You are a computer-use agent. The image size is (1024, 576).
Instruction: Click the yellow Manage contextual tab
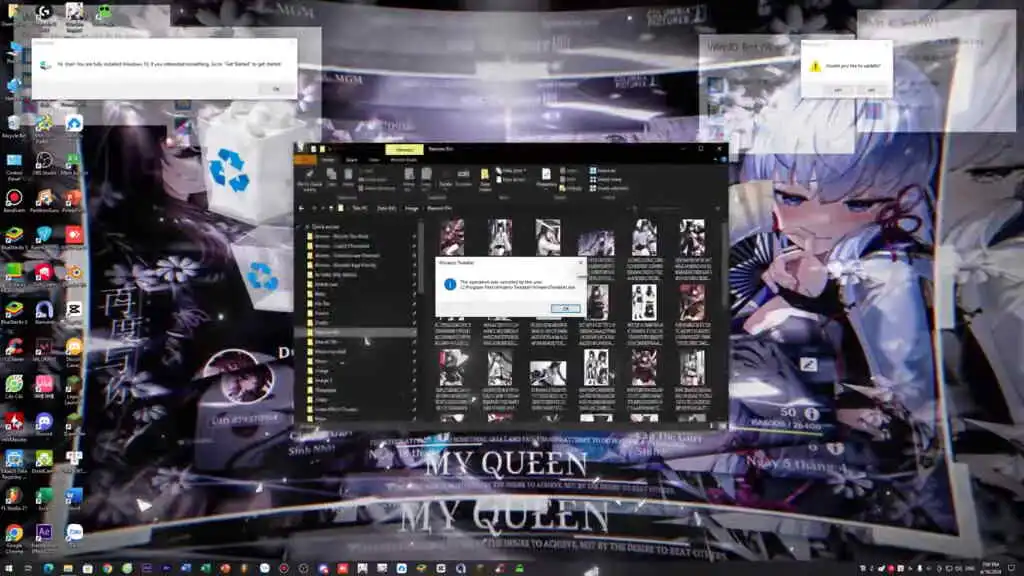tap(404, 150)
